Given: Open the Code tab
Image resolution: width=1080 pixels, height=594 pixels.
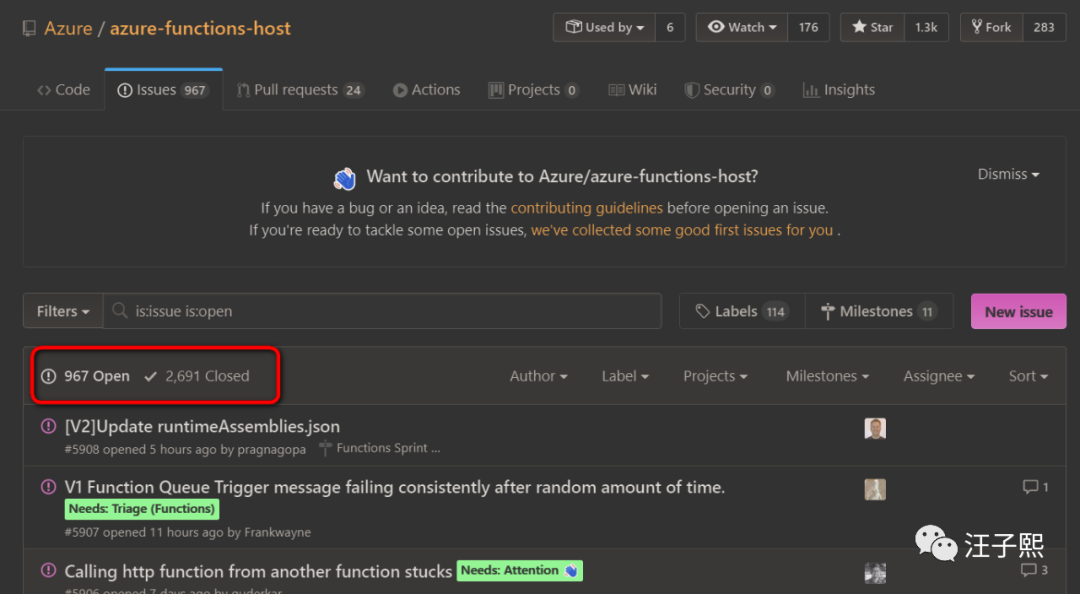Looking at the screenshot, I should click(63, 90).
